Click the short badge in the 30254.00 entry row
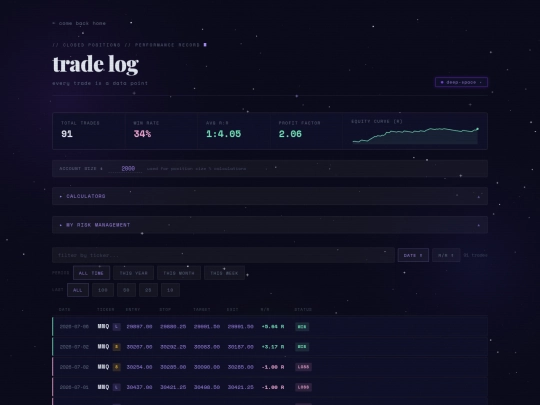Image resolution: width=540 pixels, height=405 pixels. coord(117,367)
